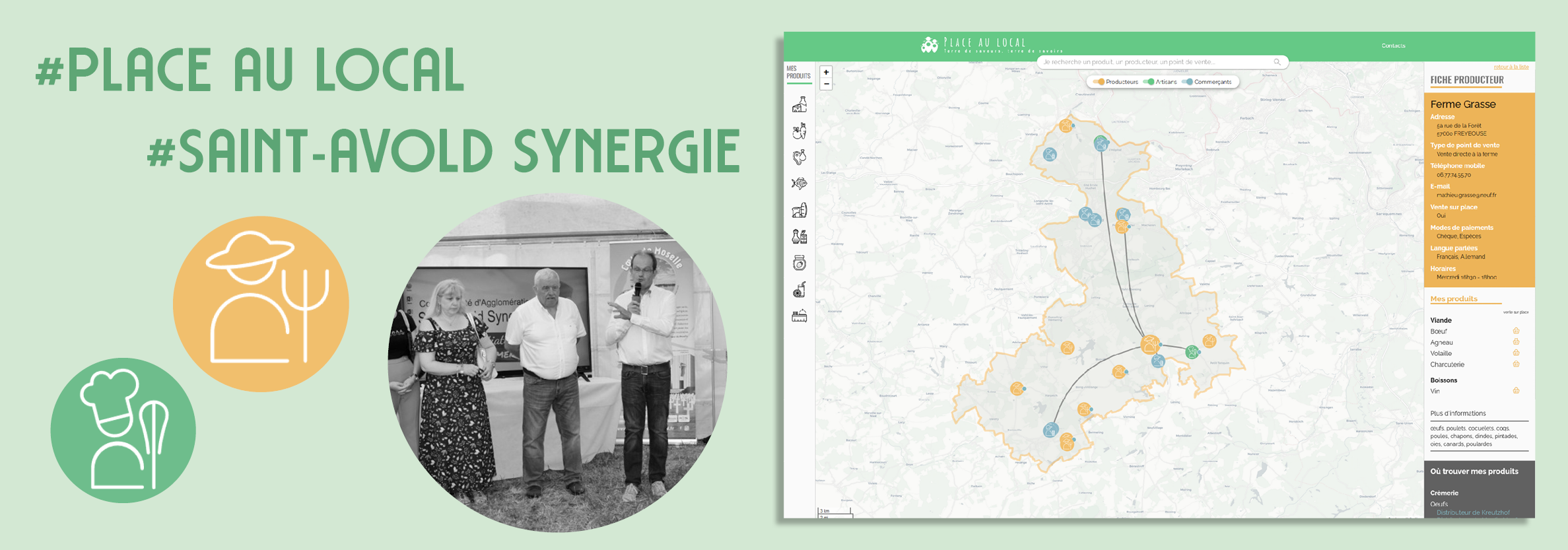The height and width of the screenshot is (550, 1568).
Task: Click the large selected orange Ferme Grasse marker
Action: (1149, 344)
